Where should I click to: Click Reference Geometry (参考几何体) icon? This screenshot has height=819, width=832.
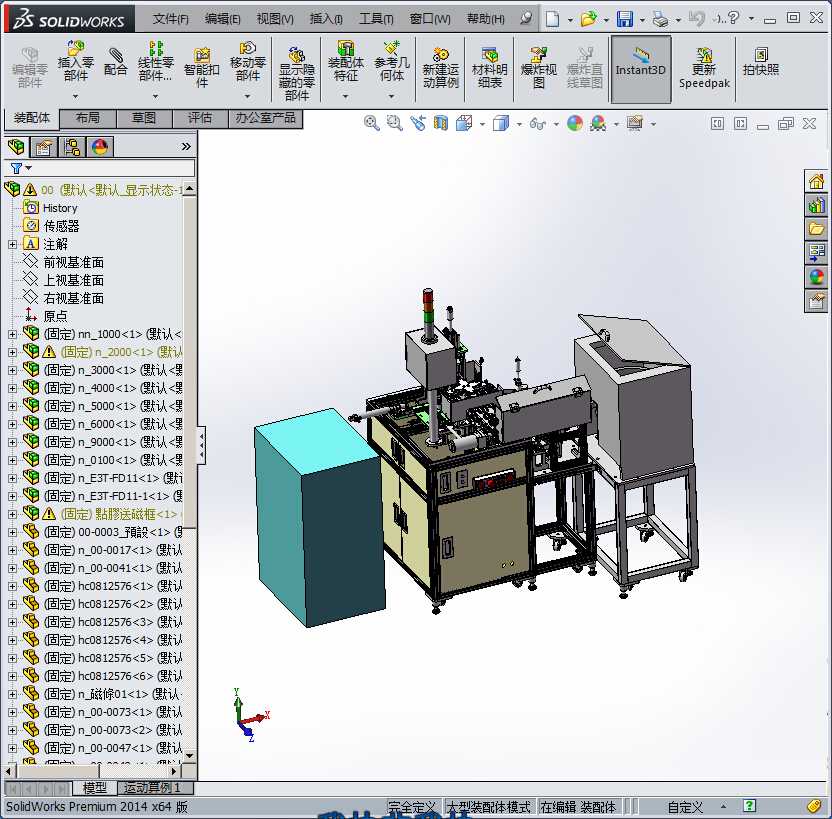(392, 62)
